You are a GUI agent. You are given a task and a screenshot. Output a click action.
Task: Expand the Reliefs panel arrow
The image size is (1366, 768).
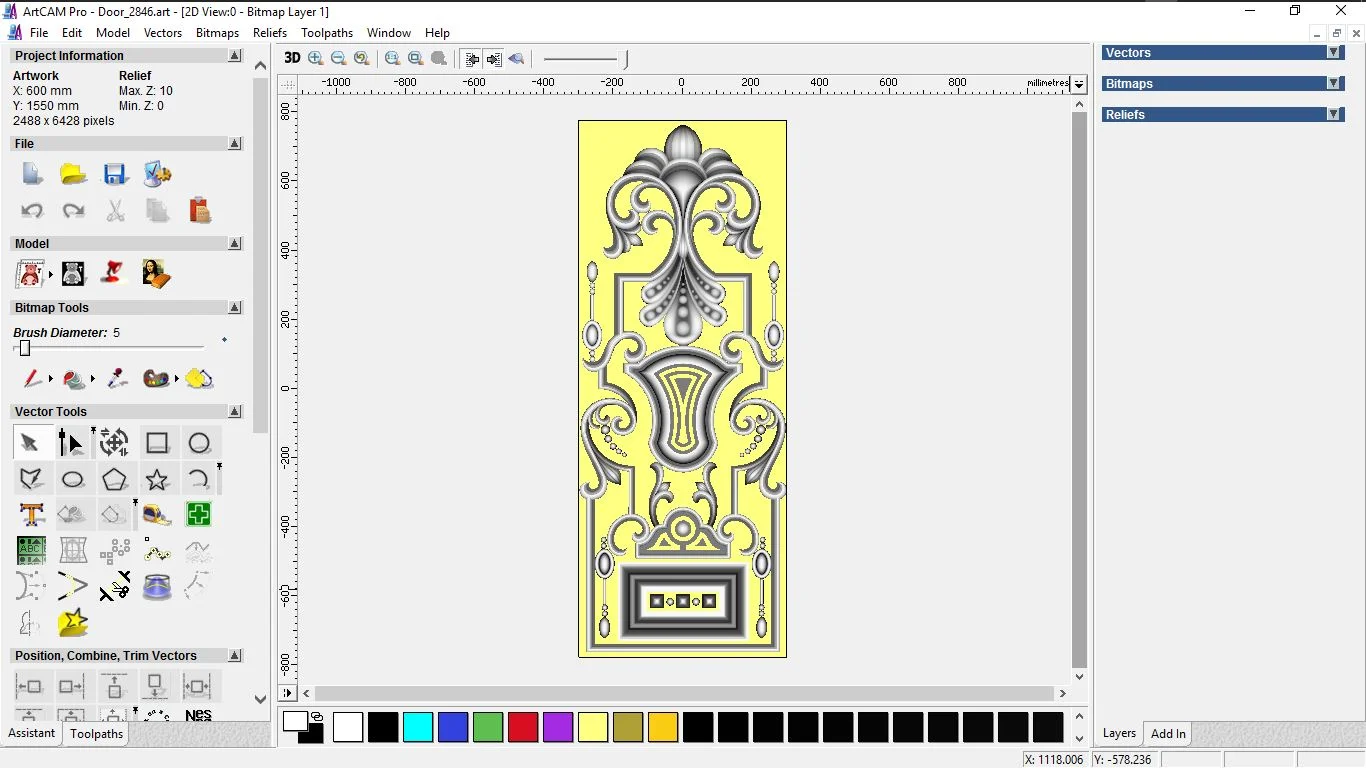pyautogui.click(x=1333, y=115)
